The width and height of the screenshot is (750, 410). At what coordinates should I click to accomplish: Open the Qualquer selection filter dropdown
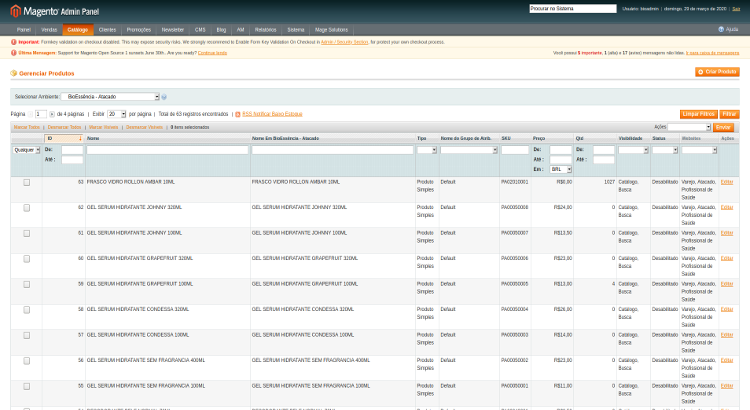(x=26, y=150)
